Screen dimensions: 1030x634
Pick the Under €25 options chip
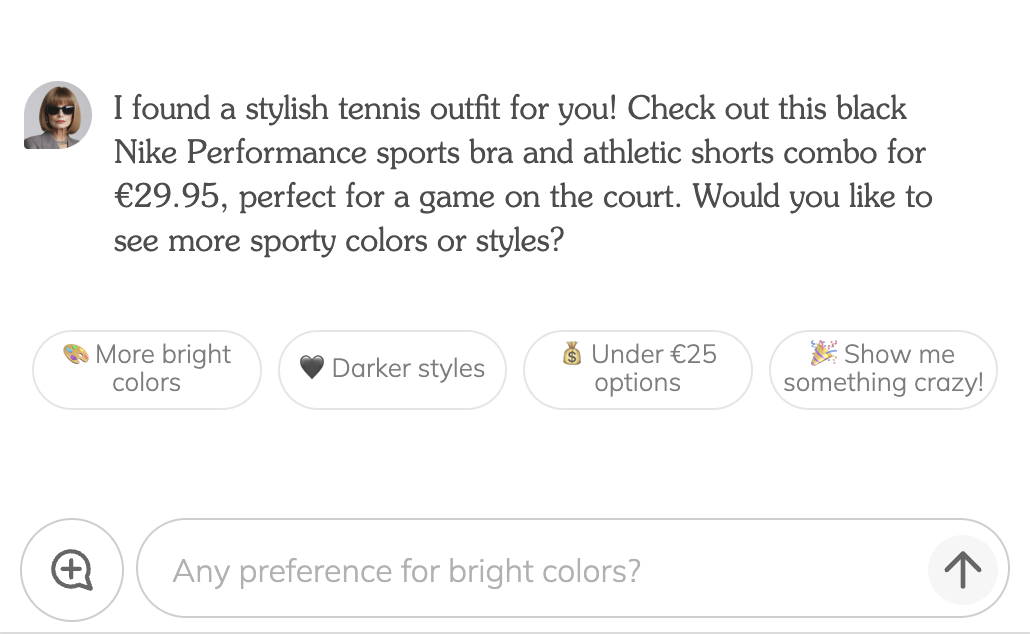click(638, 370)
